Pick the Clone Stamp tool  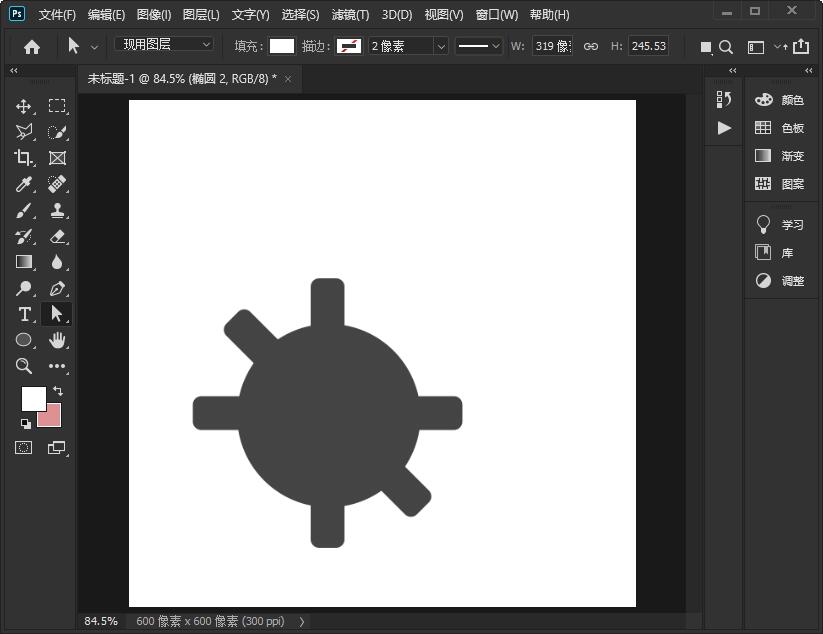pos(57,210)
